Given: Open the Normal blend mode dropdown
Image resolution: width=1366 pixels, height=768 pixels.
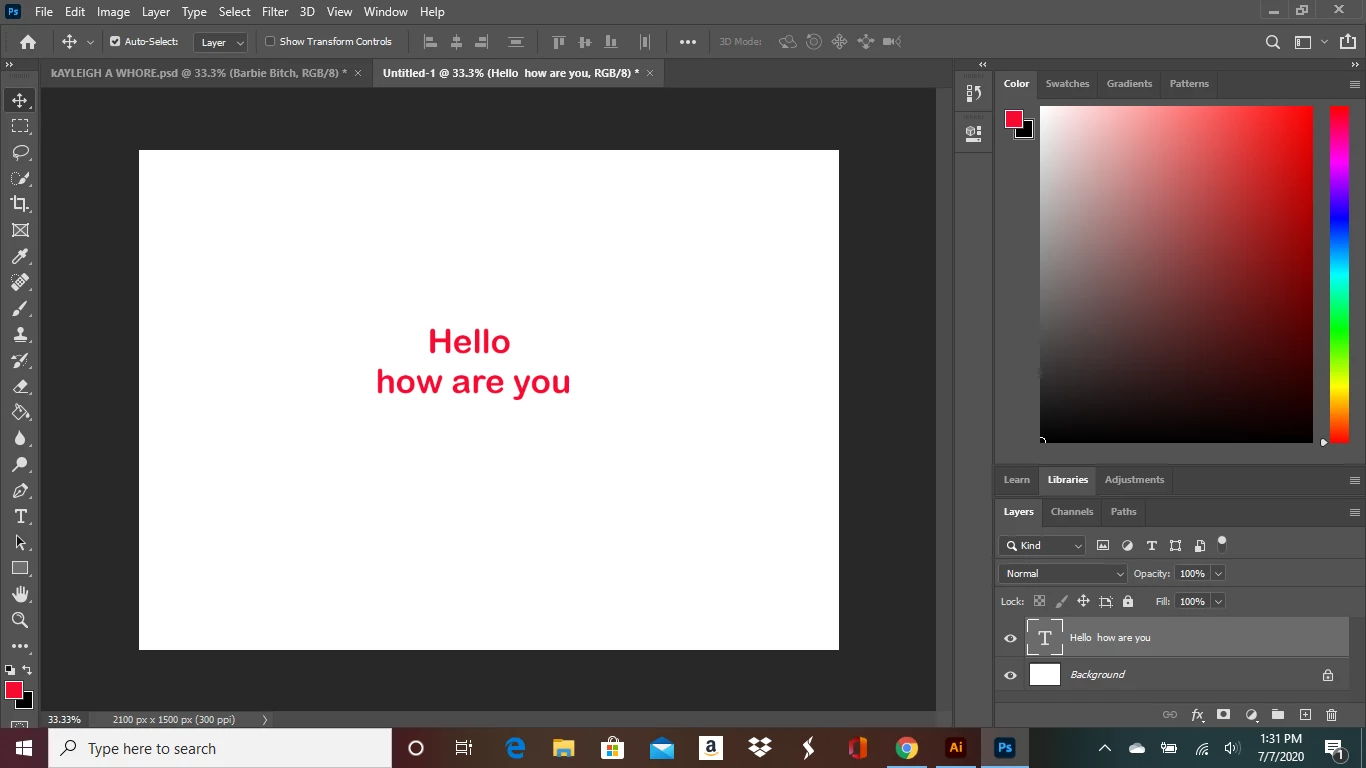Looking at the screenshot, I should click(1063, 573).
